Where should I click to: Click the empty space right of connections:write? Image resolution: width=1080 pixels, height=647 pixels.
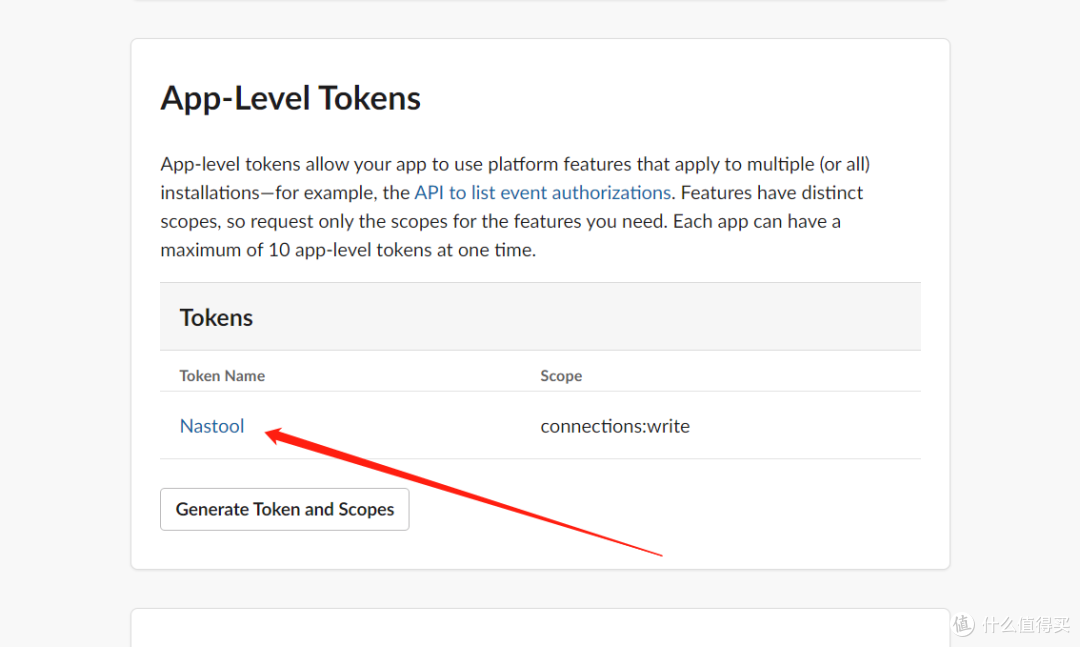800,426
